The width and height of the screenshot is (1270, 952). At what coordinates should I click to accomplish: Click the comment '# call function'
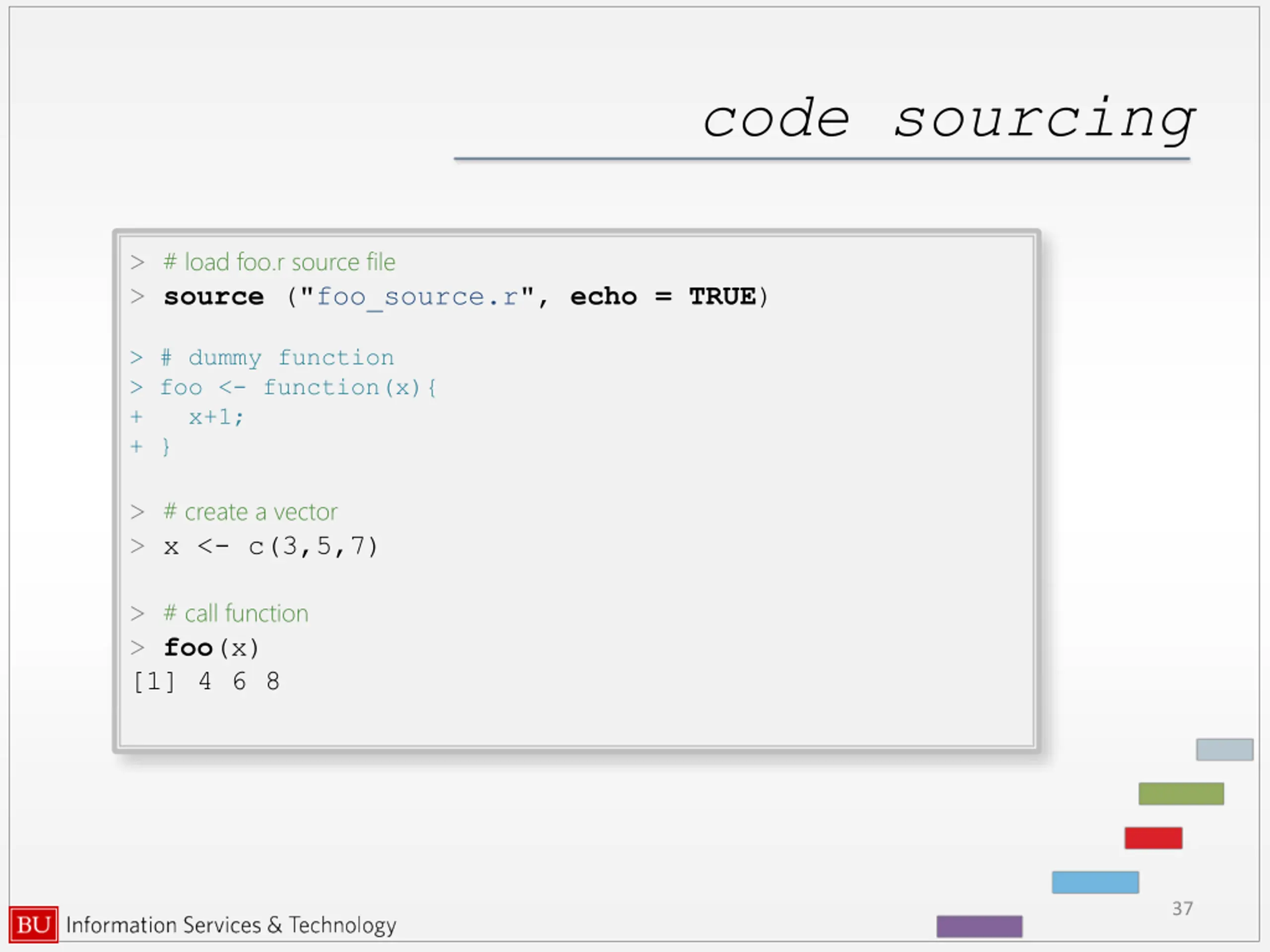236,613
